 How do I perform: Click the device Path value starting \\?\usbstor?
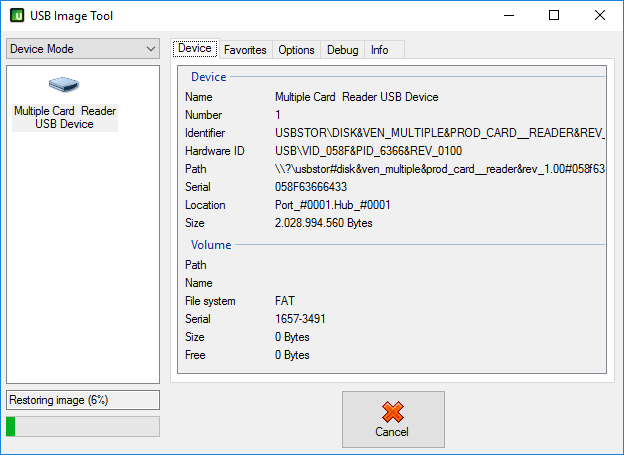440,169
